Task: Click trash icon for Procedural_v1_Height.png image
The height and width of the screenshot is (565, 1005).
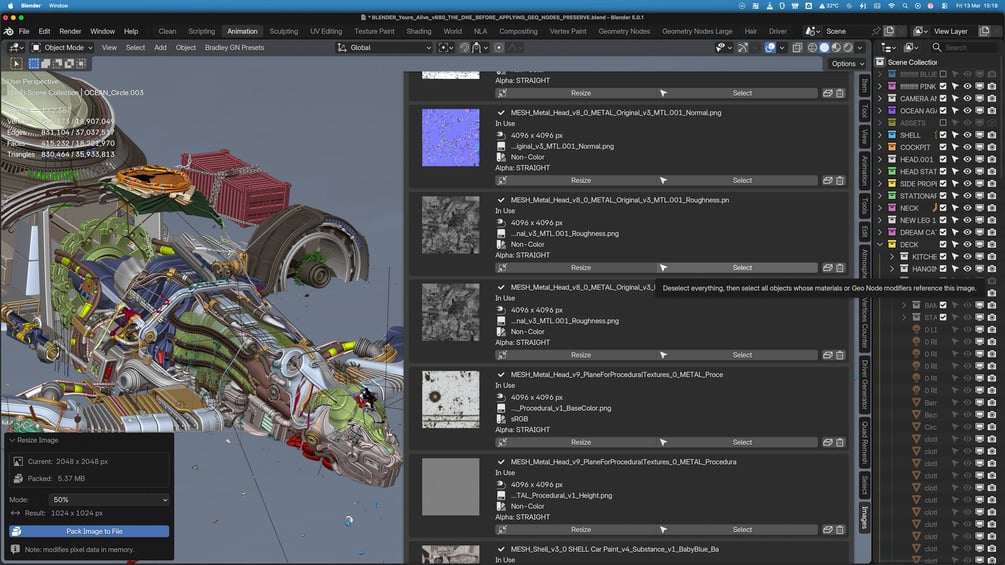Action: pyautogui.click(x=840, y=530)
